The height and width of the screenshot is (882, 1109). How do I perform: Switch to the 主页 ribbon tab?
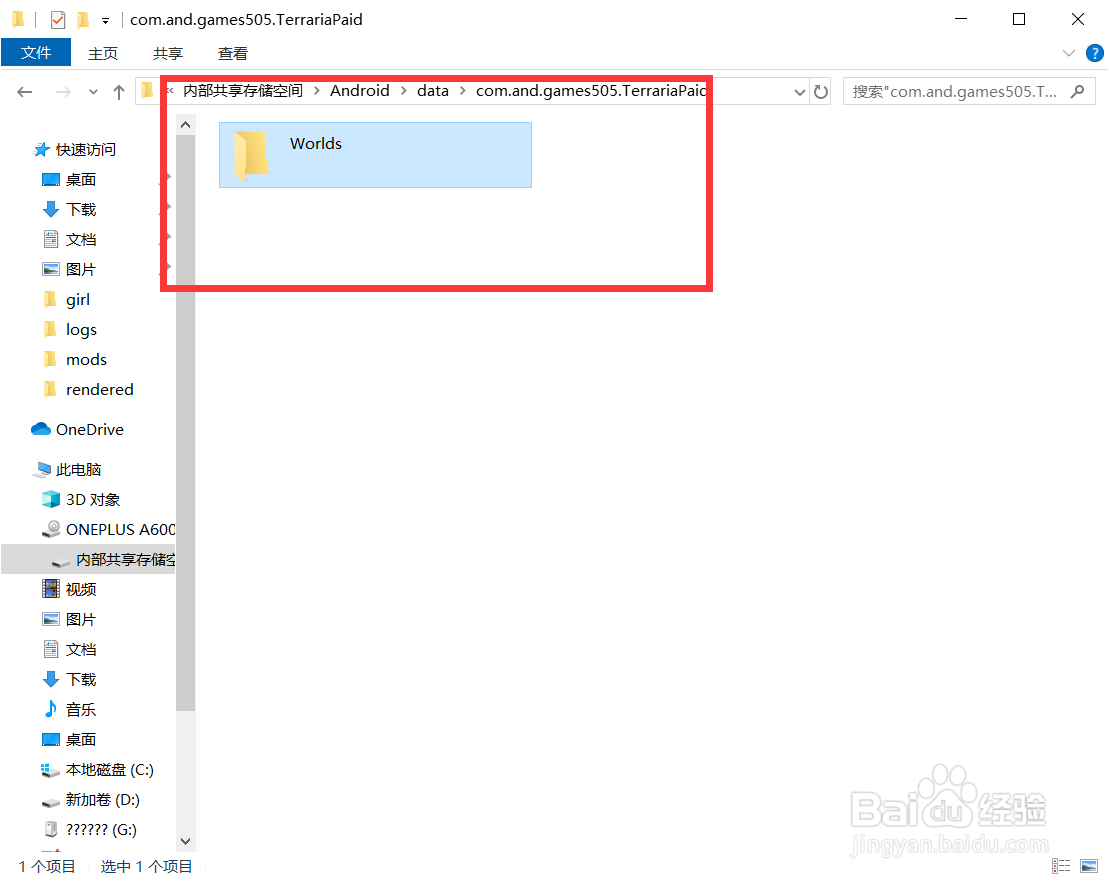[103, 54]
